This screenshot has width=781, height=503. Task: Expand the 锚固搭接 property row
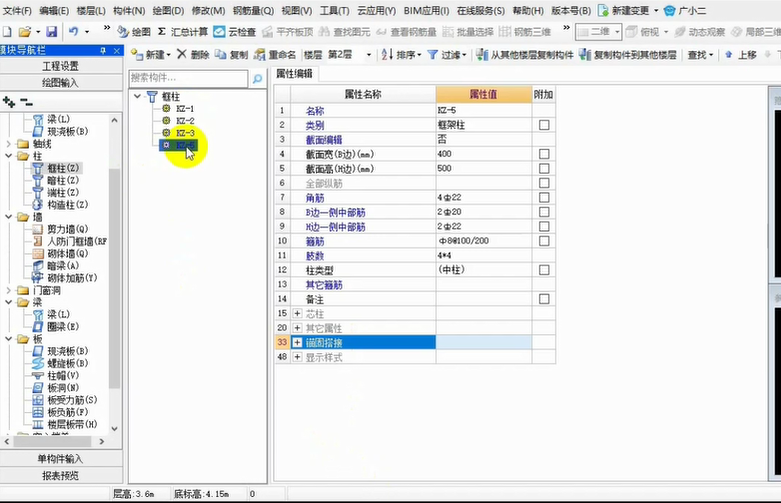[x=297, y=343]
